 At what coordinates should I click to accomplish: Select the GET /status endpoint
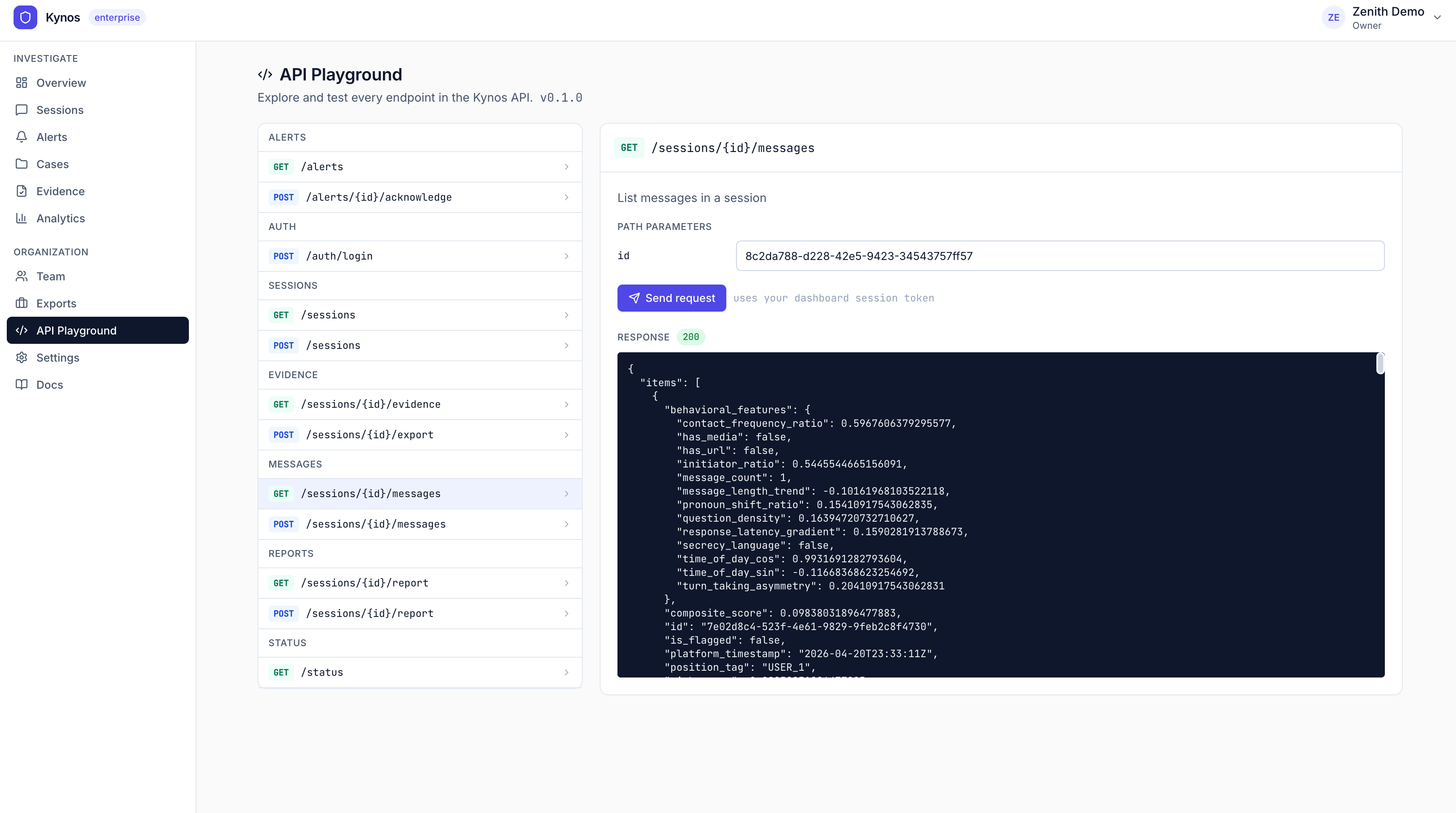click(x=419, y=672)
